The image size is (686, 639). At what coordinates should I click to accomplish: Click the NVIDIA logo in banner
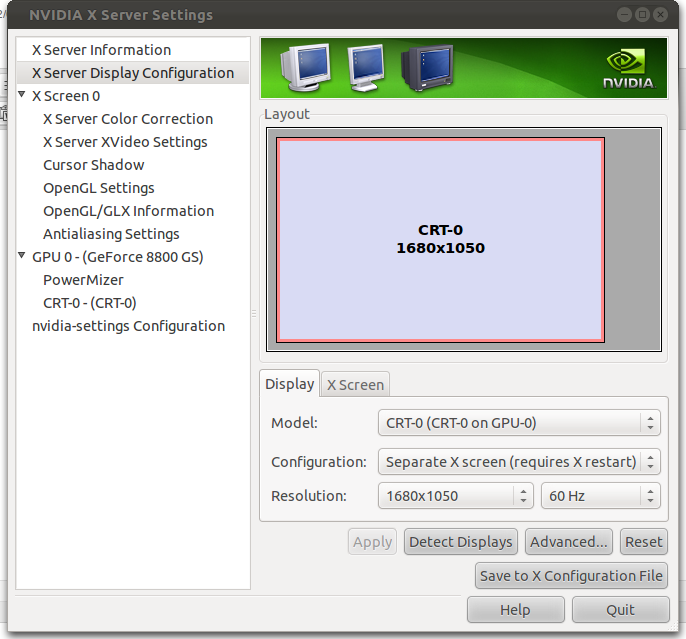click(628, 69)
